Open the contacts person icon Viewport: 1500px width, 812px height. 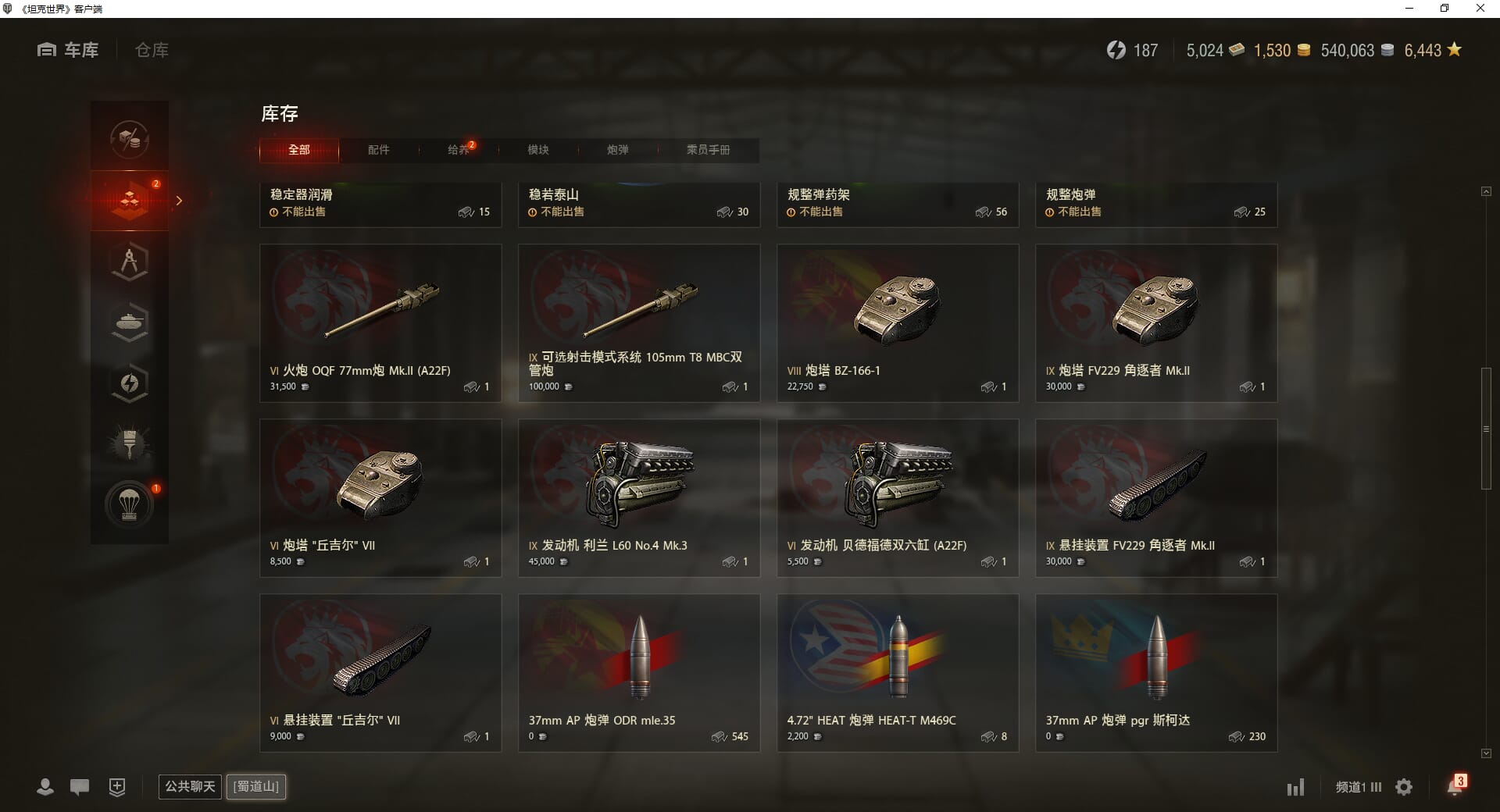pos(45,787)
